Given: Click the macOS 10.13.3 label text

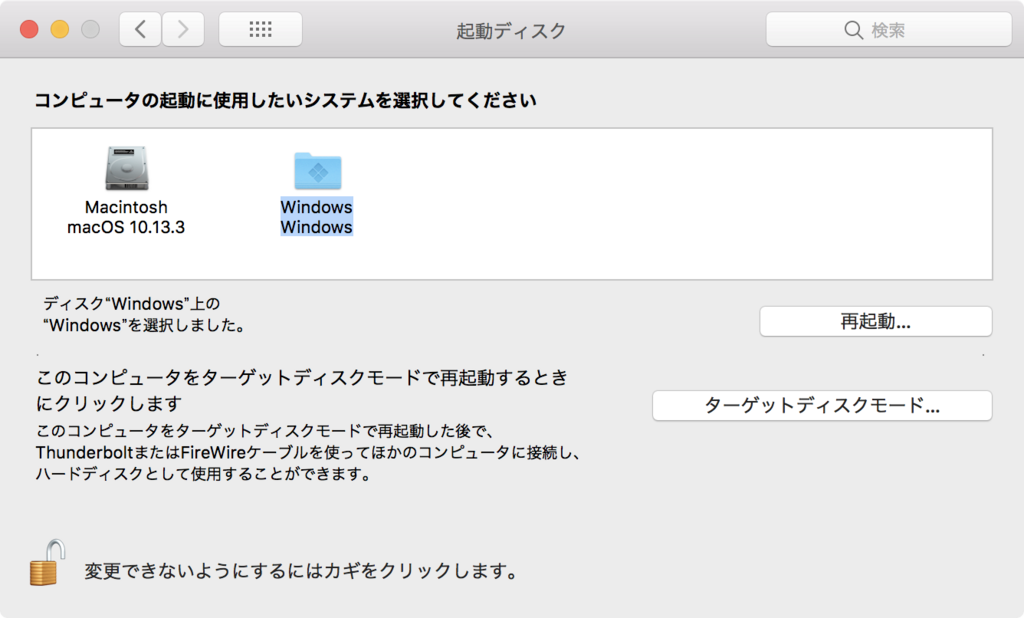Looking at the screenshot, I should tap(126, 227).
